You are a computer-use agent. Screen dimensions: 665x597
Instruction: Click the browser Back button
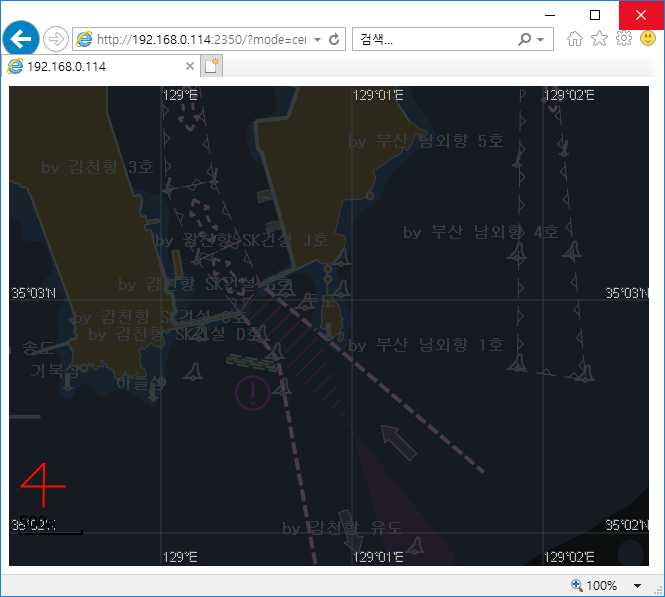[x=20, y=39]
